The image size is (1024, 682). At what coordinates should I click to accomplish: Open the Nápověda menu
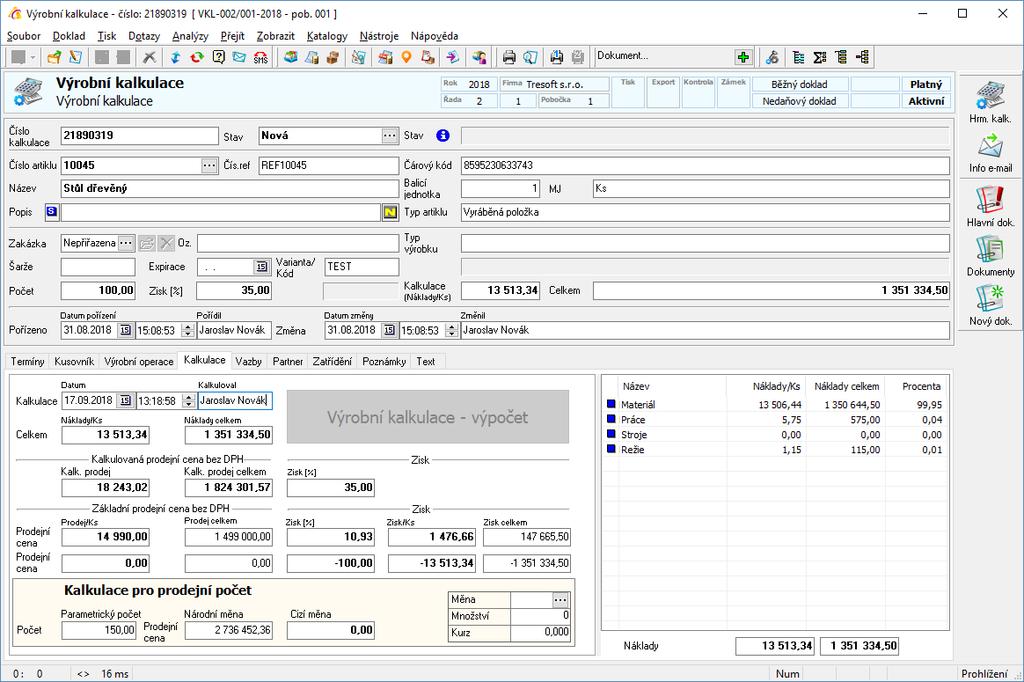pyautogui.click(x=434, y=36)
